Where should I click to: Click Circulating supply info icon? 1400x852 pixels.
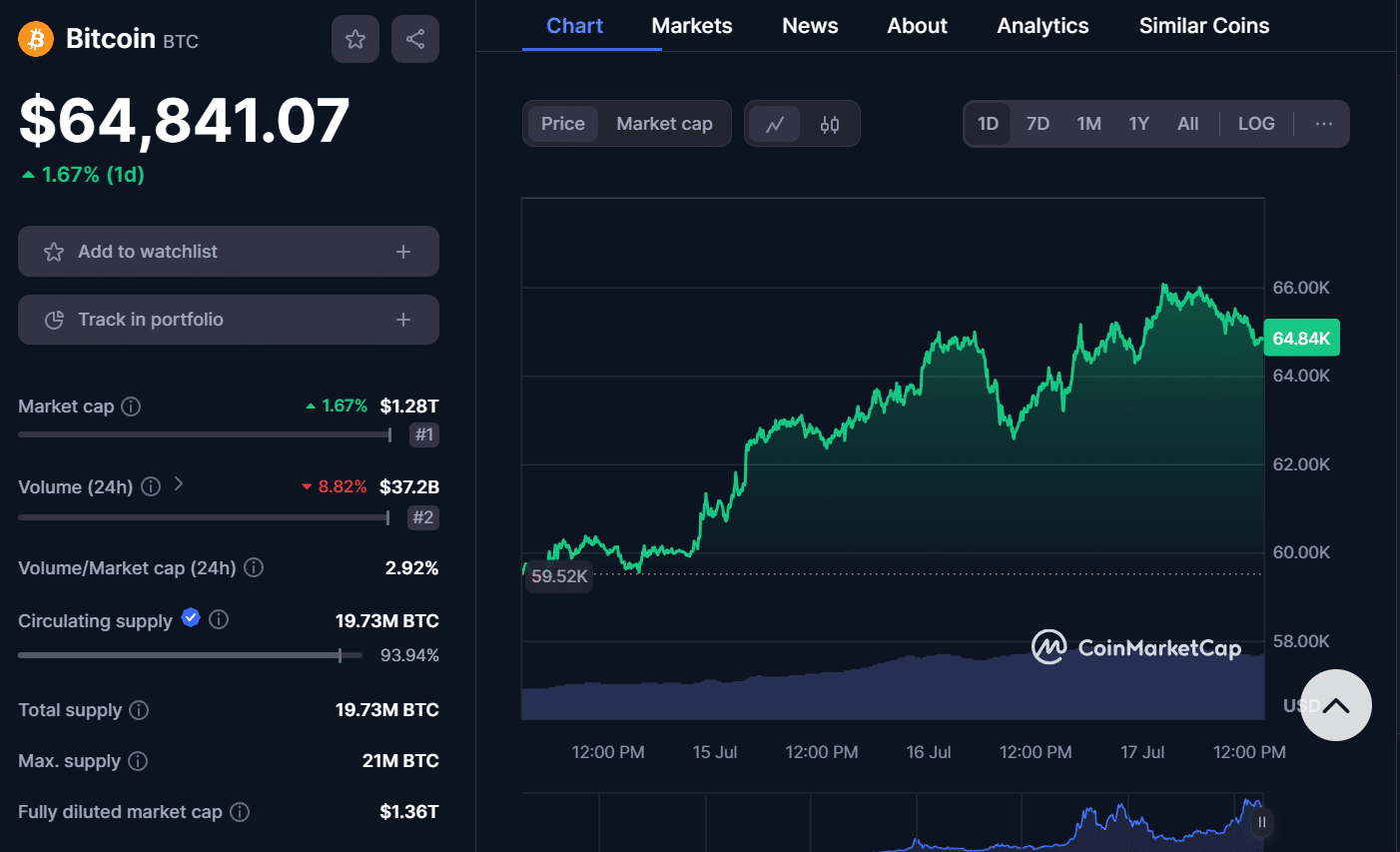[x=219, y=619]
